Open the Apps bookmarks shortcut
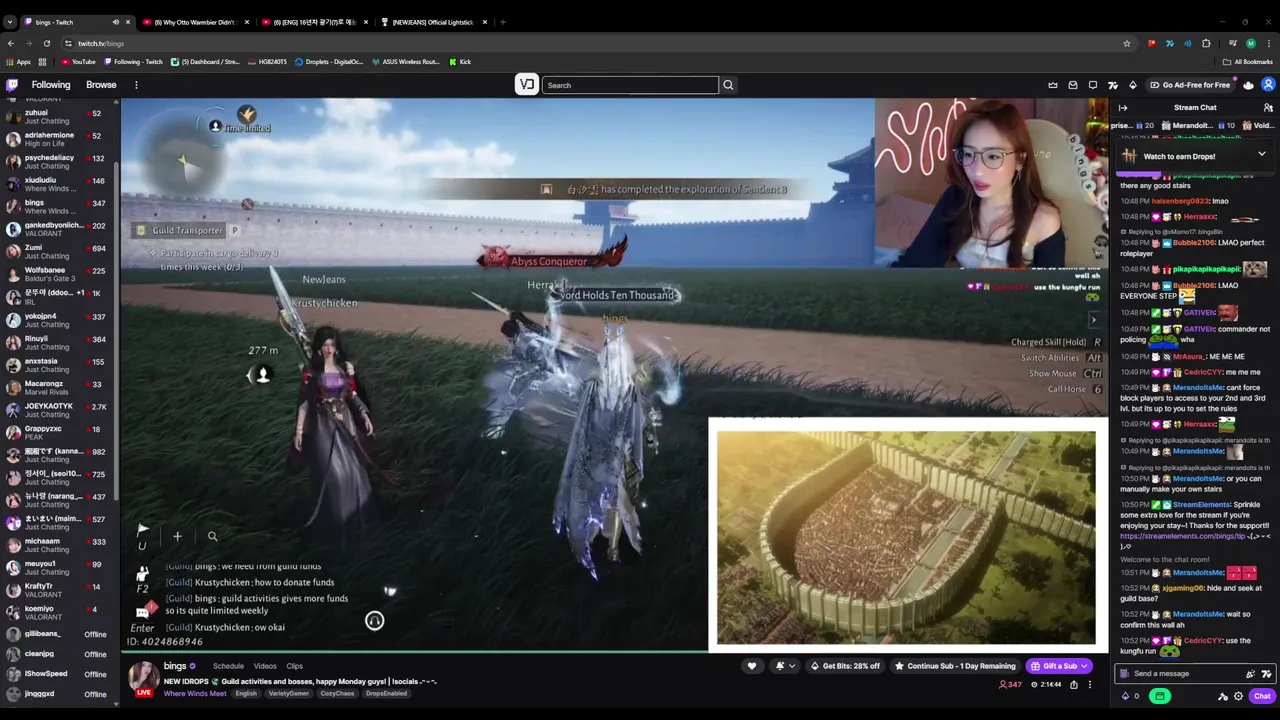The width and height of the screenshot is (1280, 720). coord(18,62)
